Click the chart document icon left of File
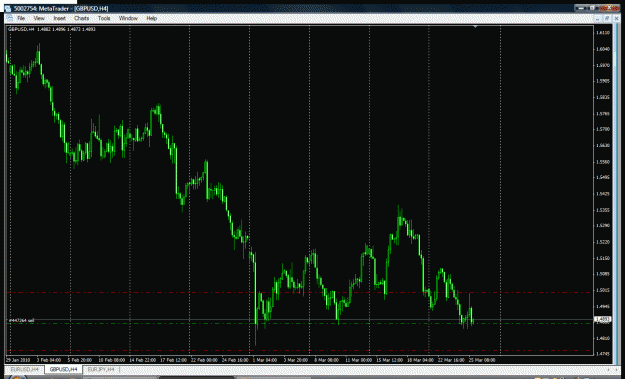Viewport: 625px width, 379px height. pos(9,18)
